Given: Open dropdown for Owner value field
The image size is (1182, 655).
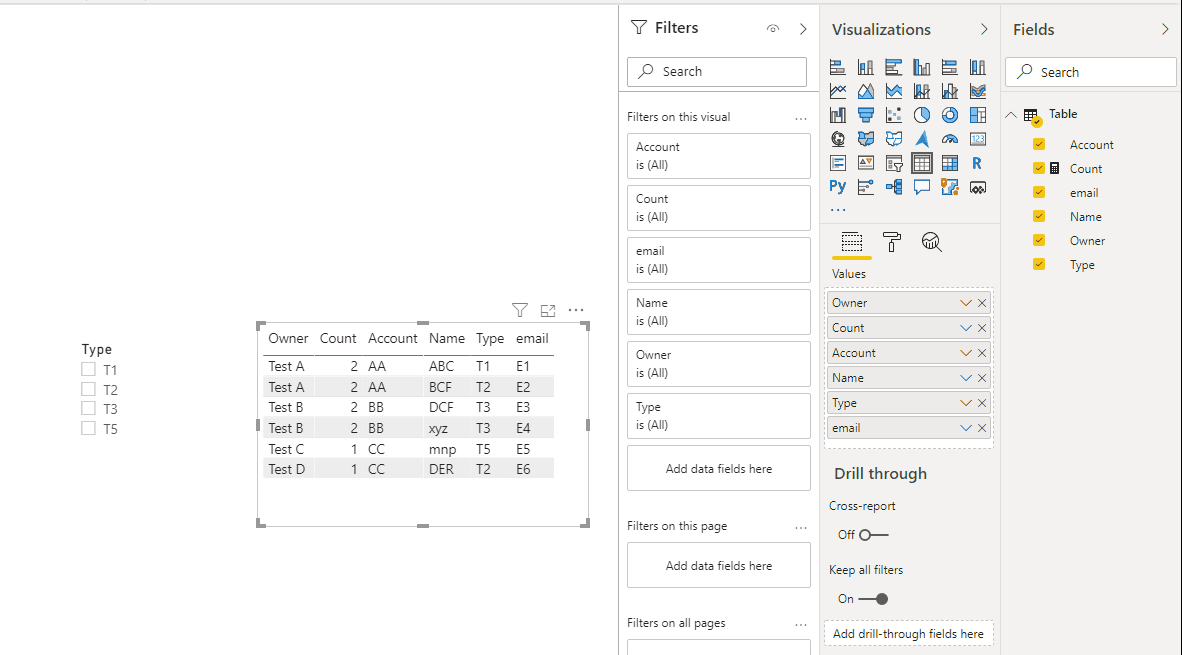Looking at the screenshot, I should [x=966, y=302].
